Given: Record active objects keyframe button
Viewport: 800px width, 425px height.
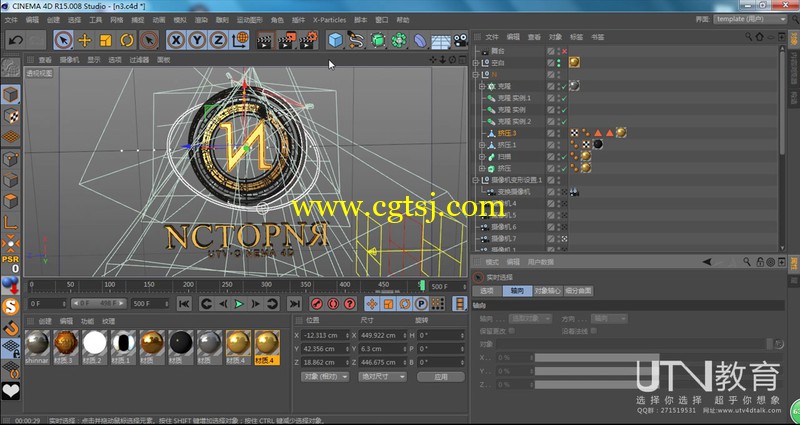Looking at the screenshot, I should 317,304.
